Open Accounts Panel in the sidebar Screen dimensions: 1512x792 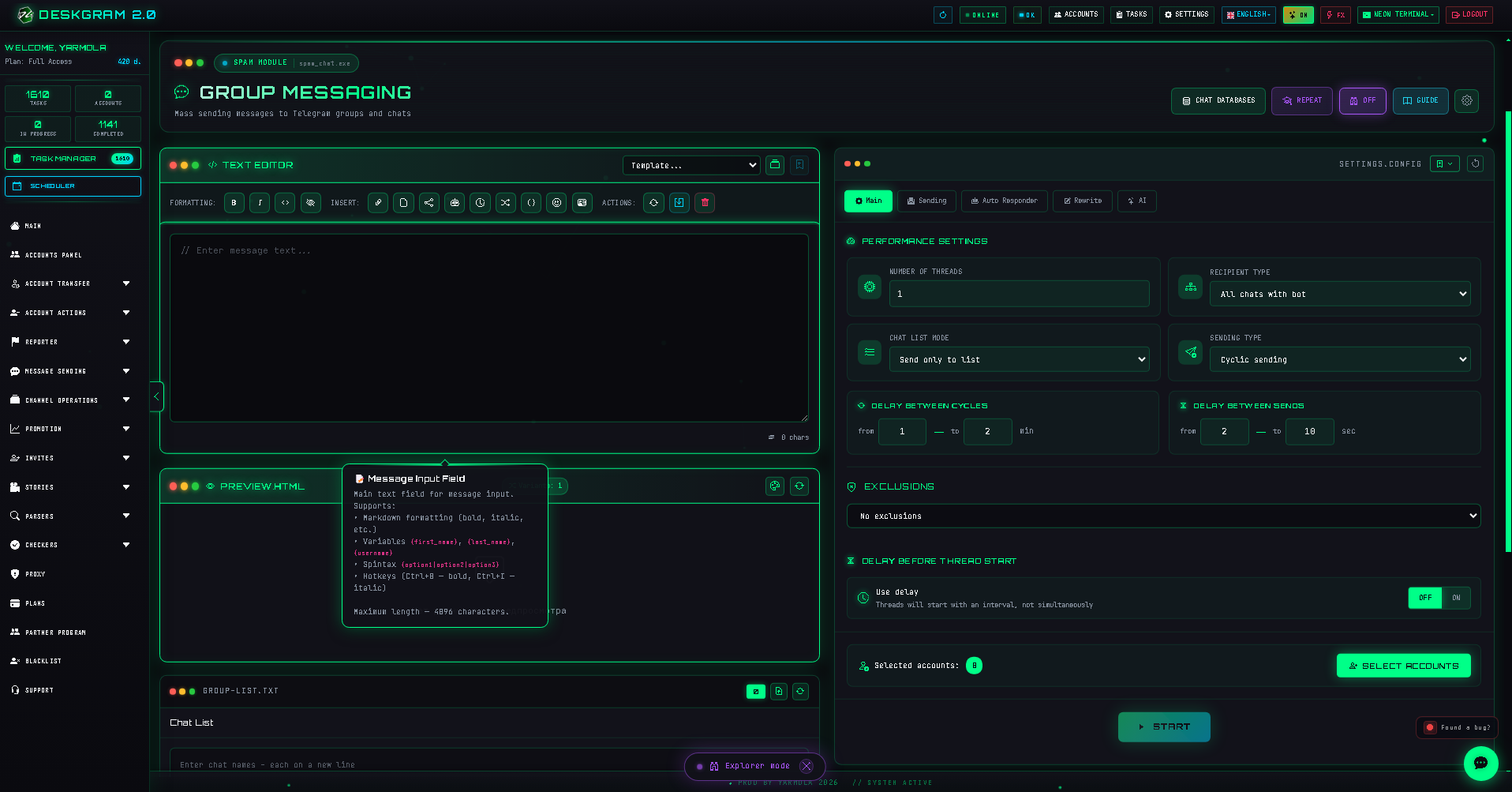tap(70, 255)
